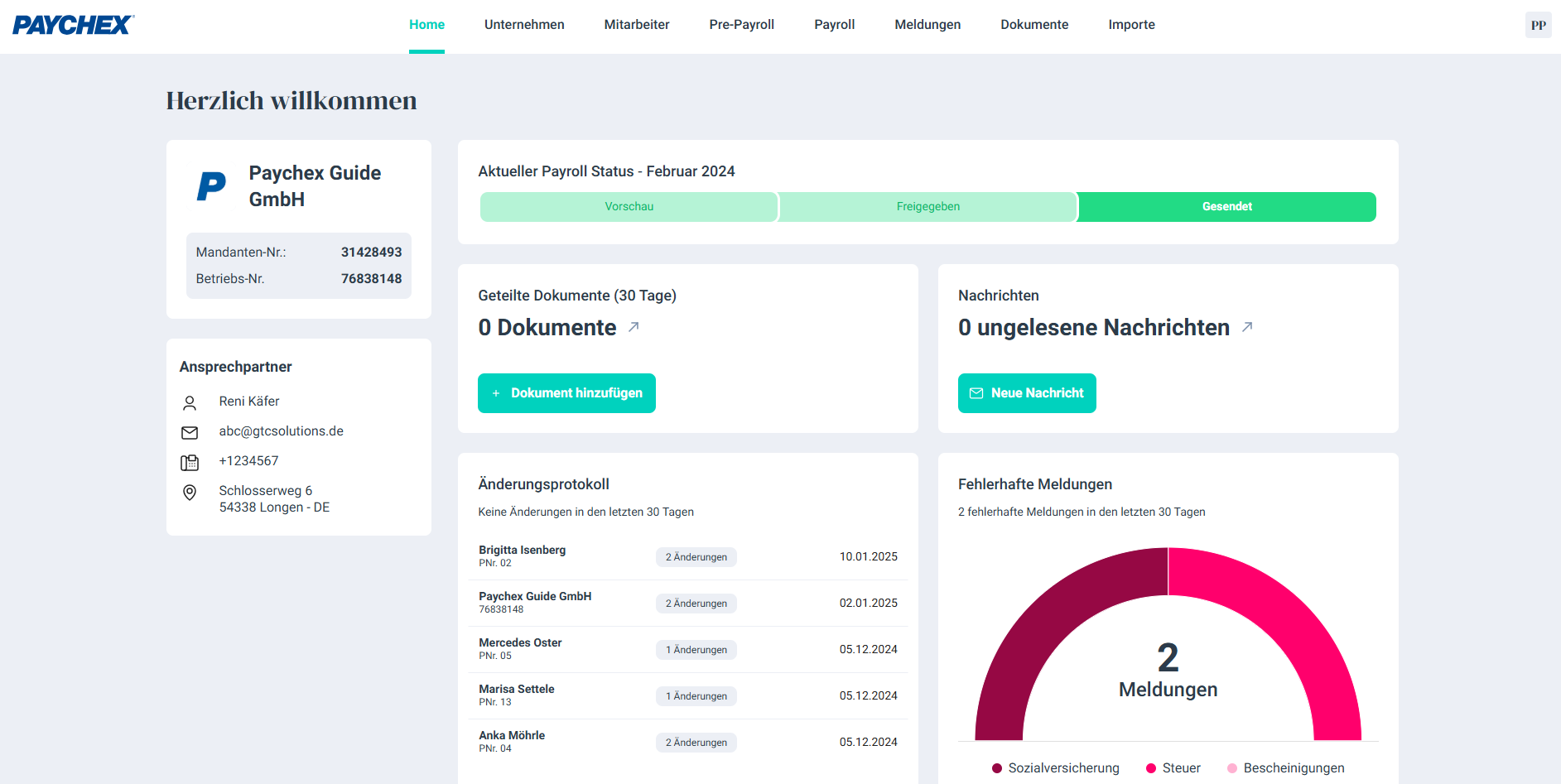Click the address Schlosserweg 6
Image resolution: width=1561 pixels, height=784 pixels.
pos(266,491)
